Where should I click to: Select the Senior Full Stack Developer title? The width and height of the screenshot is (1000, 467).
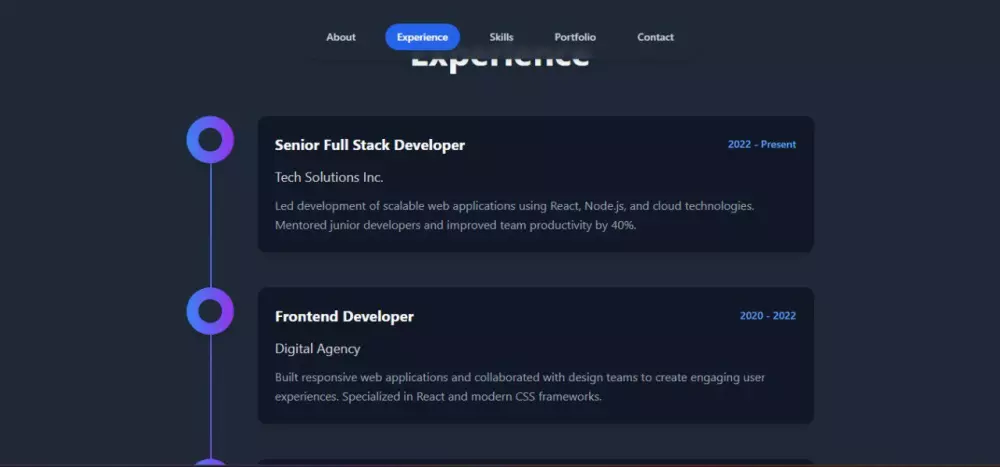coord(369,145)
